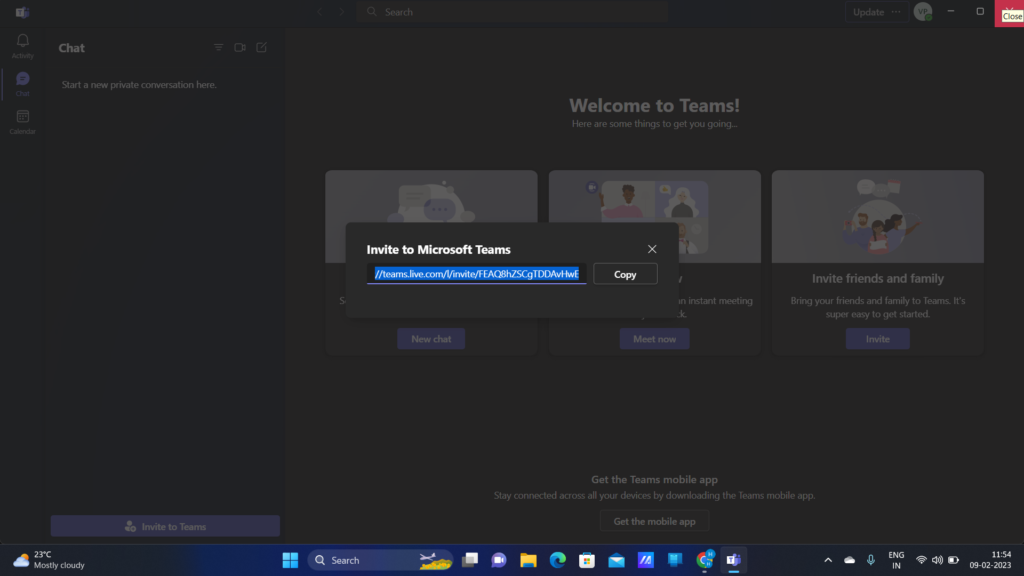Screen dimensions: 1024x576
Task: Open the Chat app icon on the taskbar
Action: [499, 560]
